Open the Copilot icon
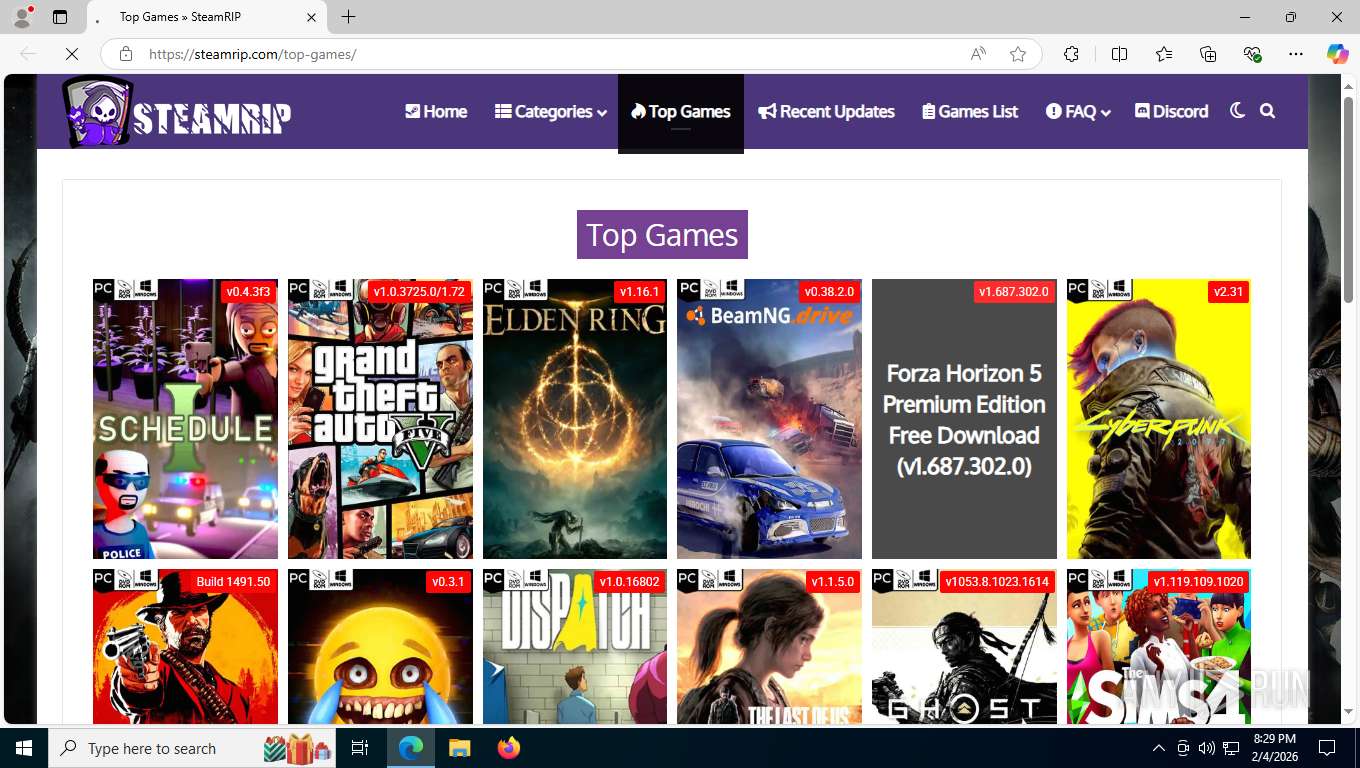Screen dimensions: 1360x768 (x=1338, y=54)
